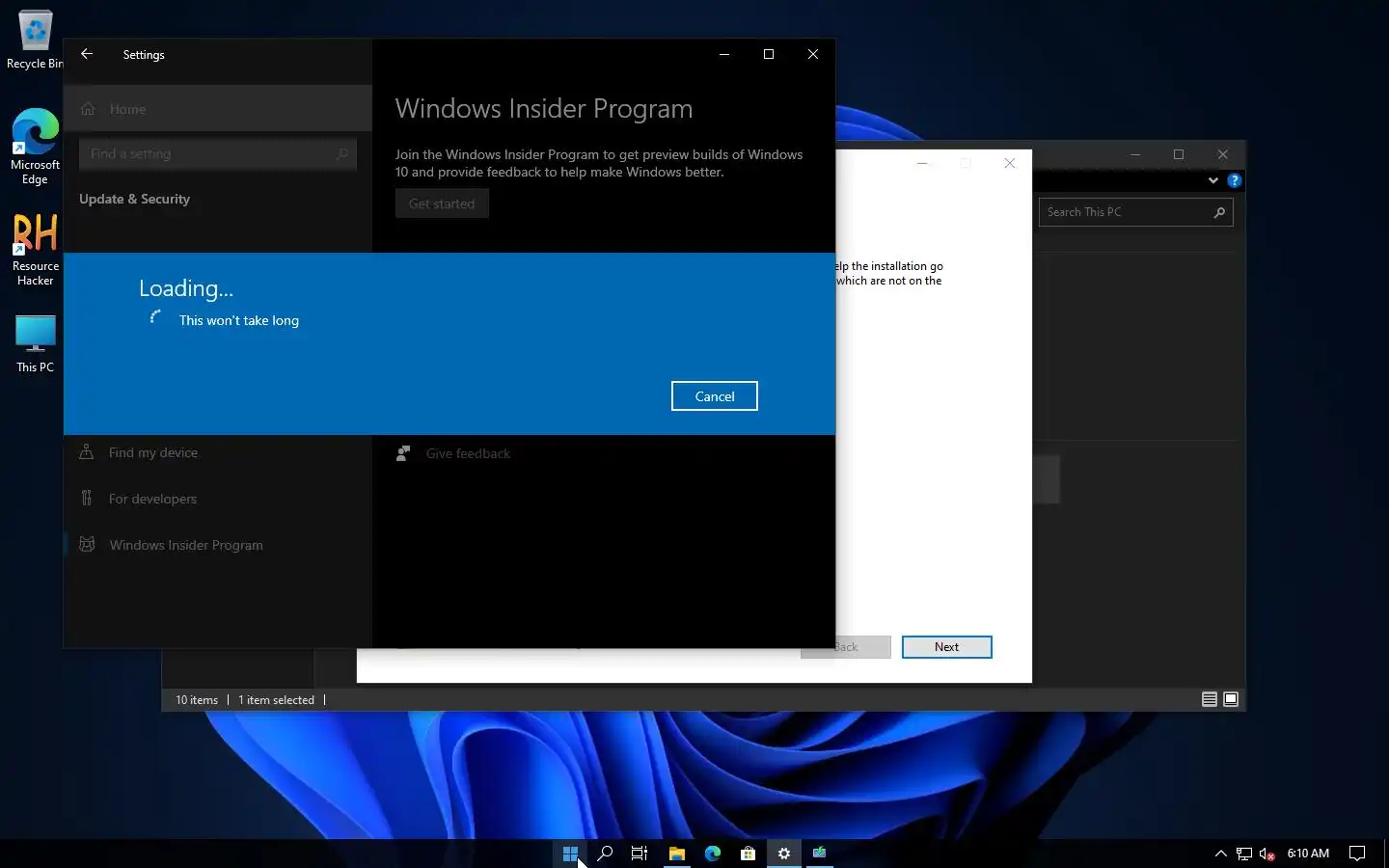Select Windows Insider Program sidebar item
The width and height of the screenshot is (1389, 868).
[x=217, y=545]
